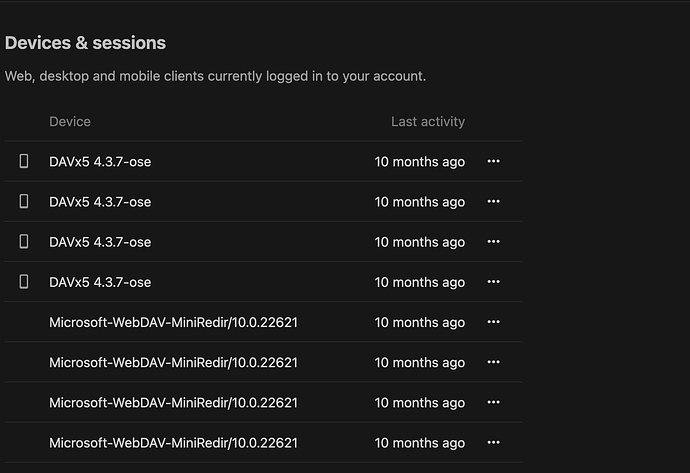The height and width of the screenshot is (473, 690).
Task: Open more options for the first Microsoft-WebDAV-MiniRedir session
Action: (x=493, y=322)
